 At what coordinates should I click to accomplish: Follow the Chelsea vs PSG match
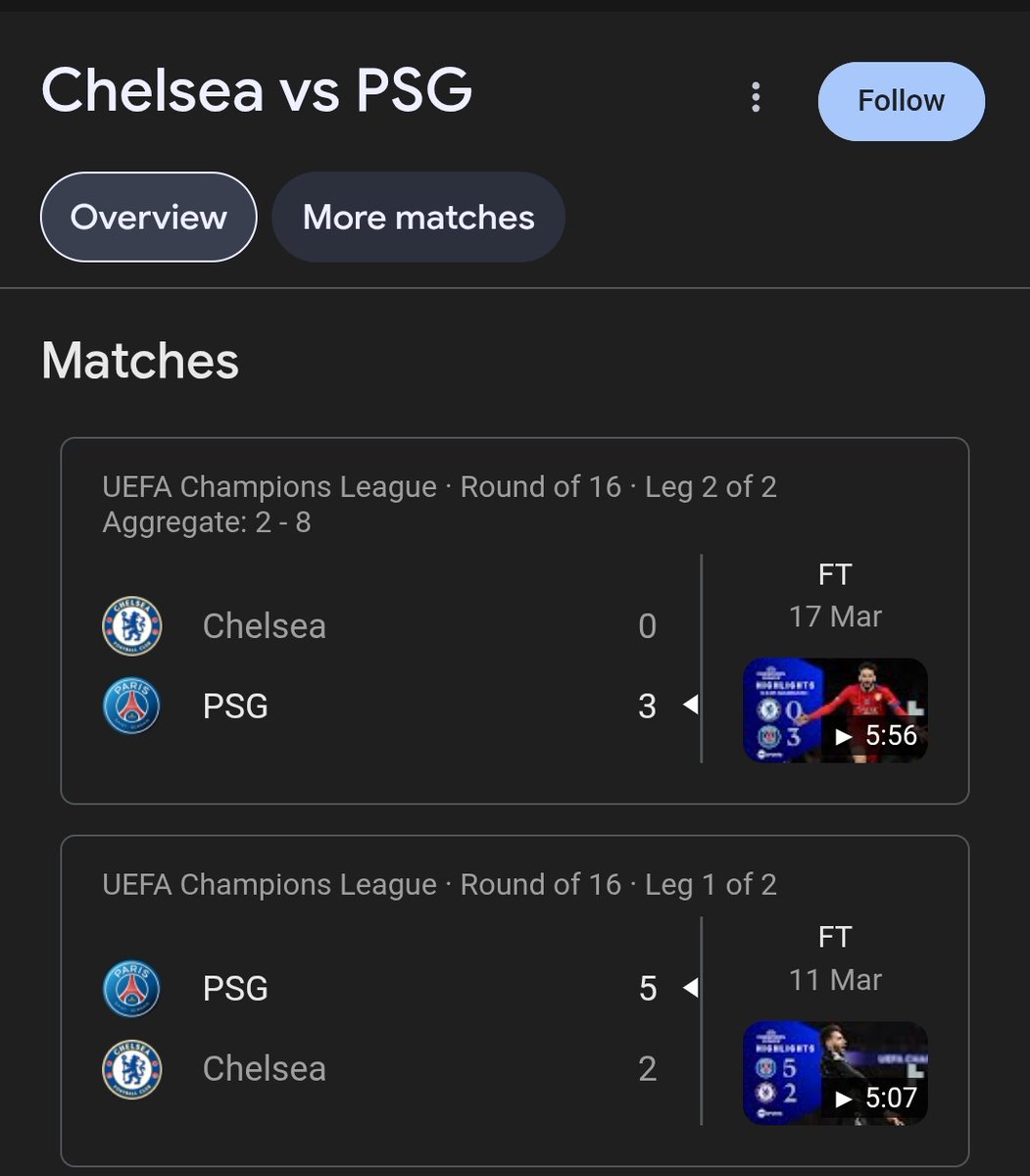(902, 101)
